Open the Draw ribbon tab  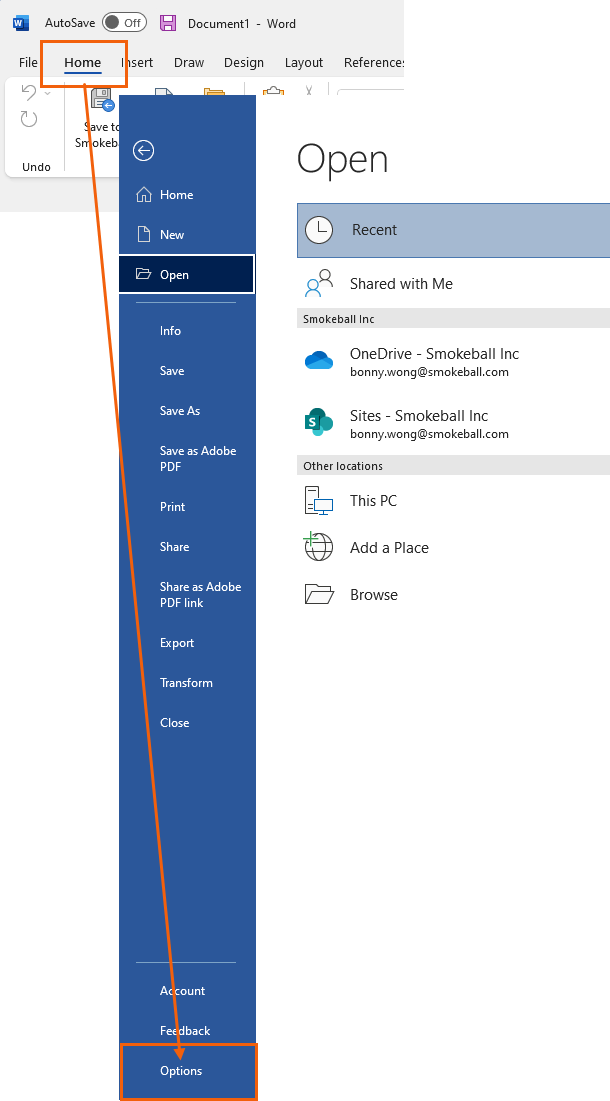point(189,62)
